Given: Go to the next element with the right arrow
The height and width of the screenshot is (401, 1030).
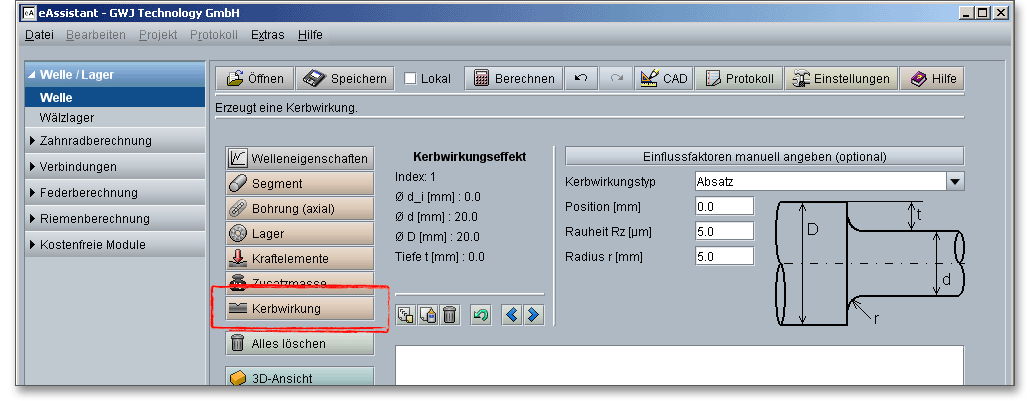Looking at the screenshot, I should (533, 315).
